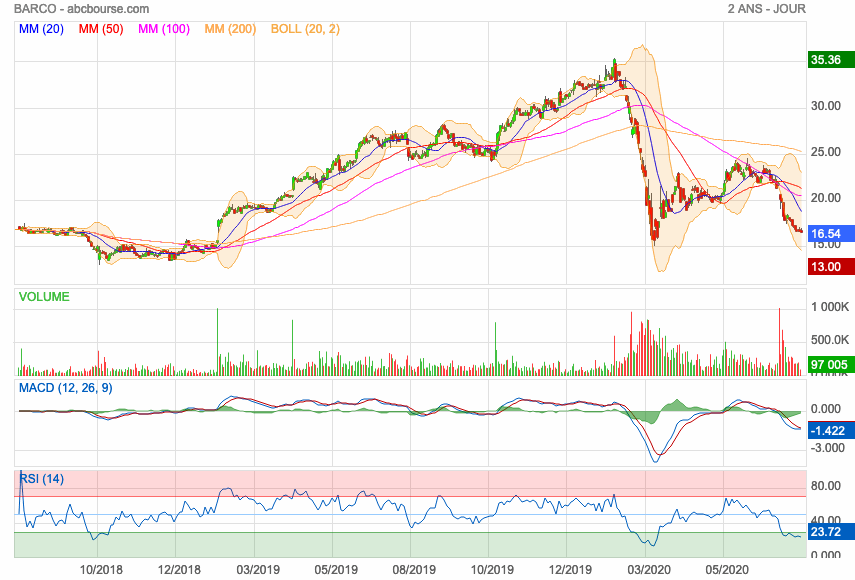
Task: Click the 500.0K volume axis label
Action: point(830,340)
